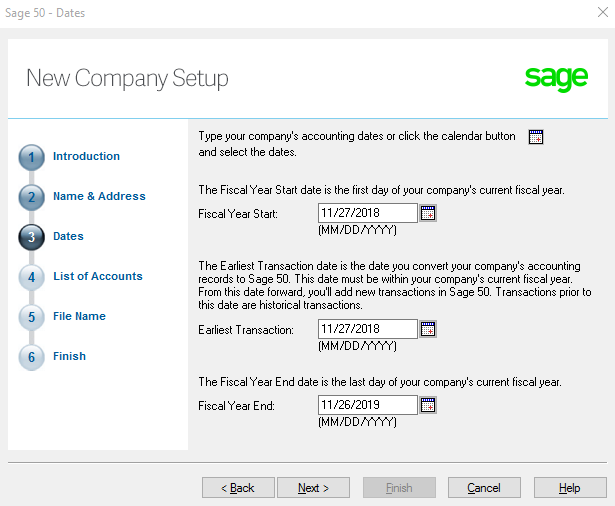Close the Sage 50 Dates window
The width and height of the screenshot is (615, 506).
pos(603,12)
